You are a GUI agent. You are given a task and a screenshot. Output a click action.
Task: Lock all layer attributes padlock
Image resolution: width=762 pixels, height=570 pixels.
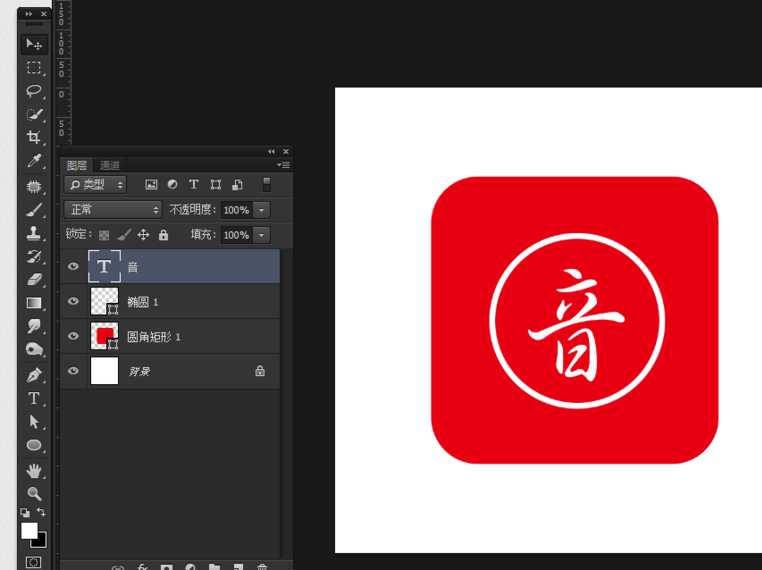pos(163,235)
